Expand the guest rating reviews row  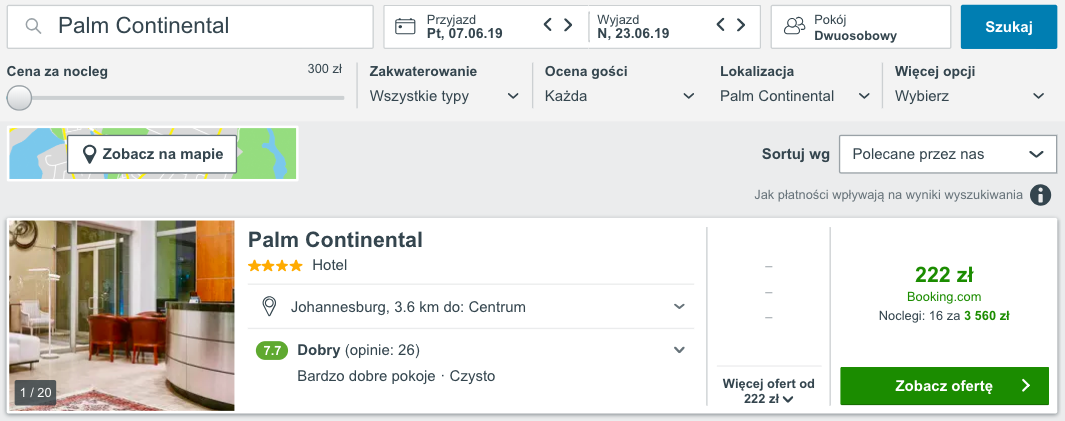(x=679, y=350)
